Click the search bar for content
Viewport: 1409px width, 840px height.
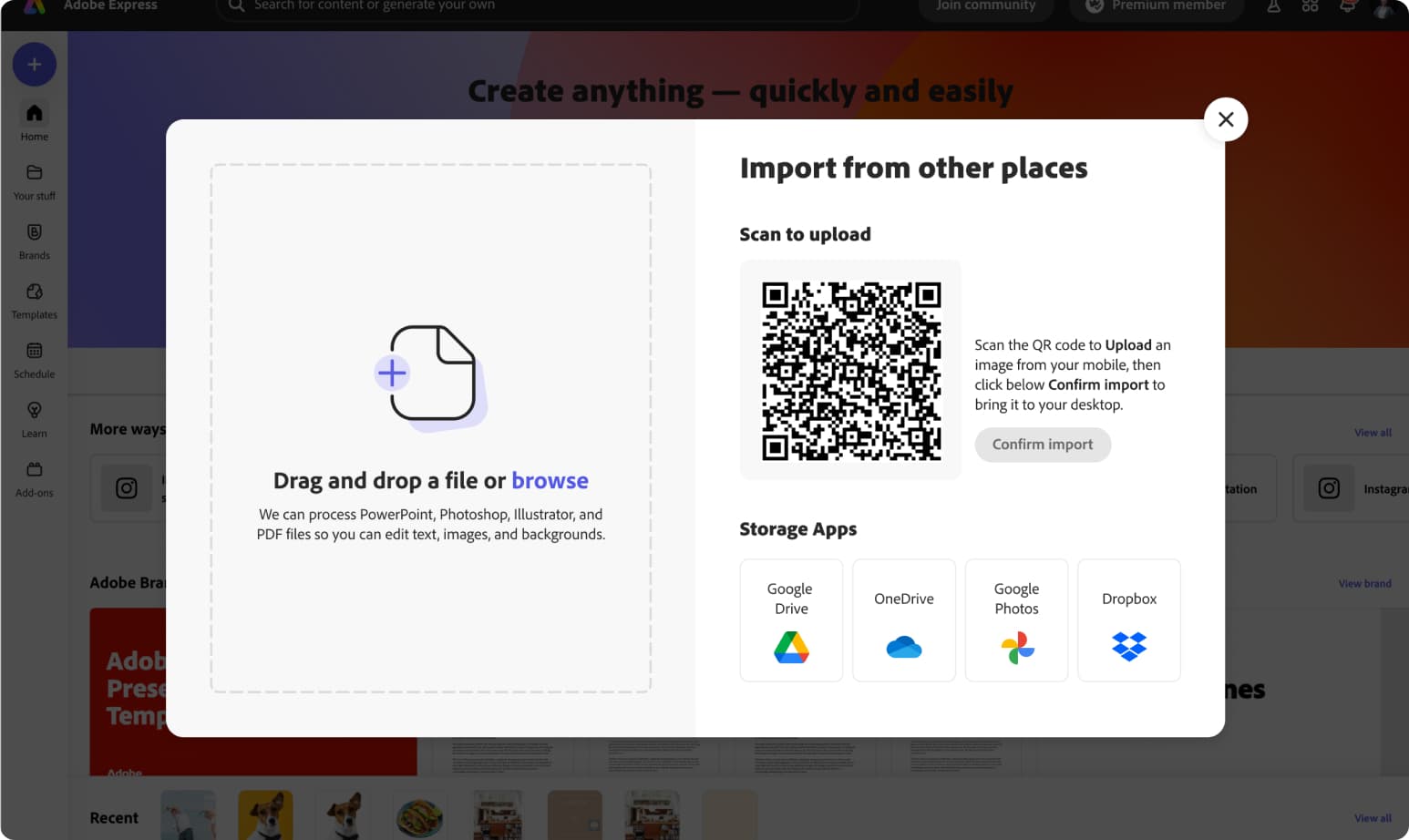(x=538, y=6)
